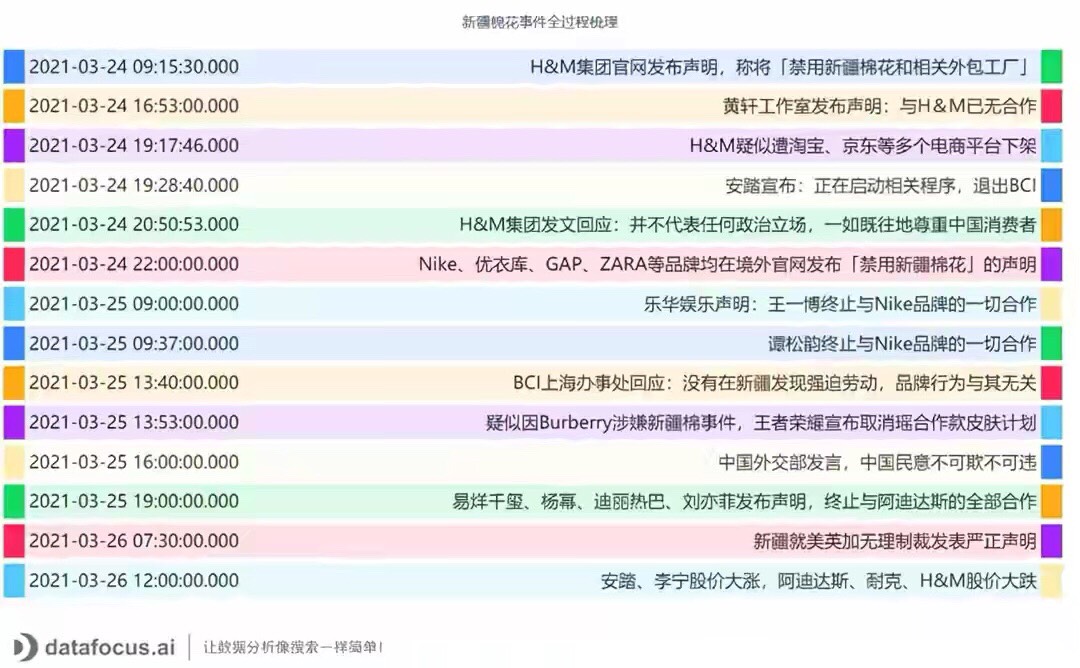Screen dimensions: 1080x668
Task: Click the H&M集团发文回应 event text
Action: 748,225
